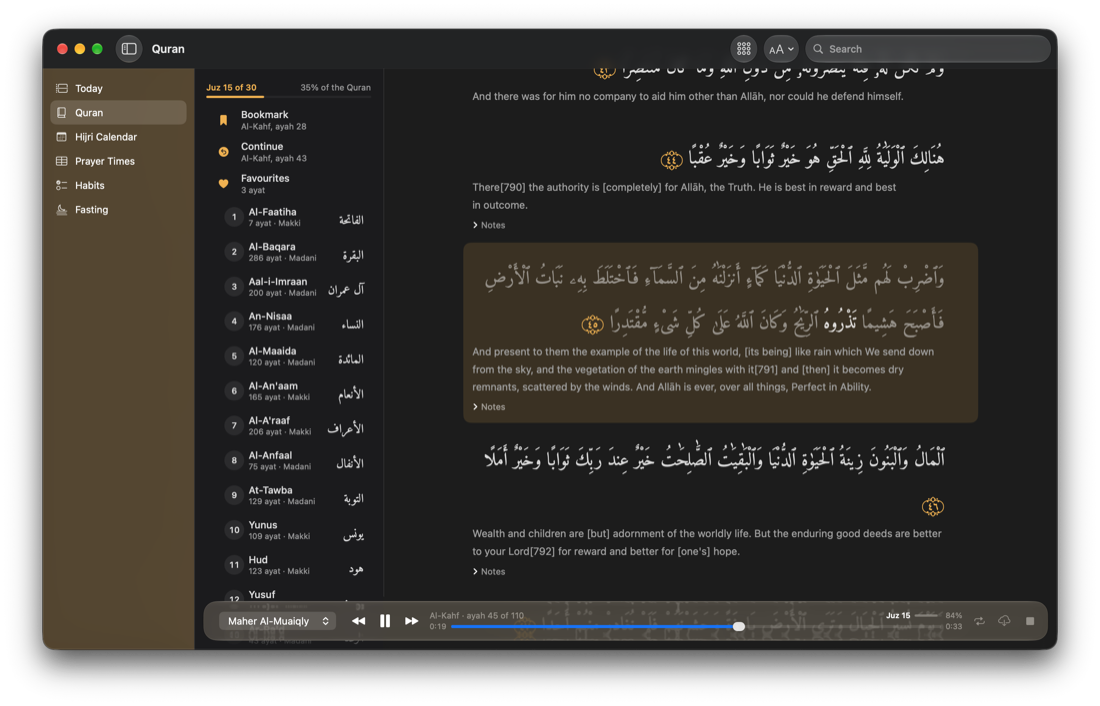Screen dimensions: 1100x706
Task: Click 'Al-Kahf · ayah 45 of 110' label
Action: [476, 615]
